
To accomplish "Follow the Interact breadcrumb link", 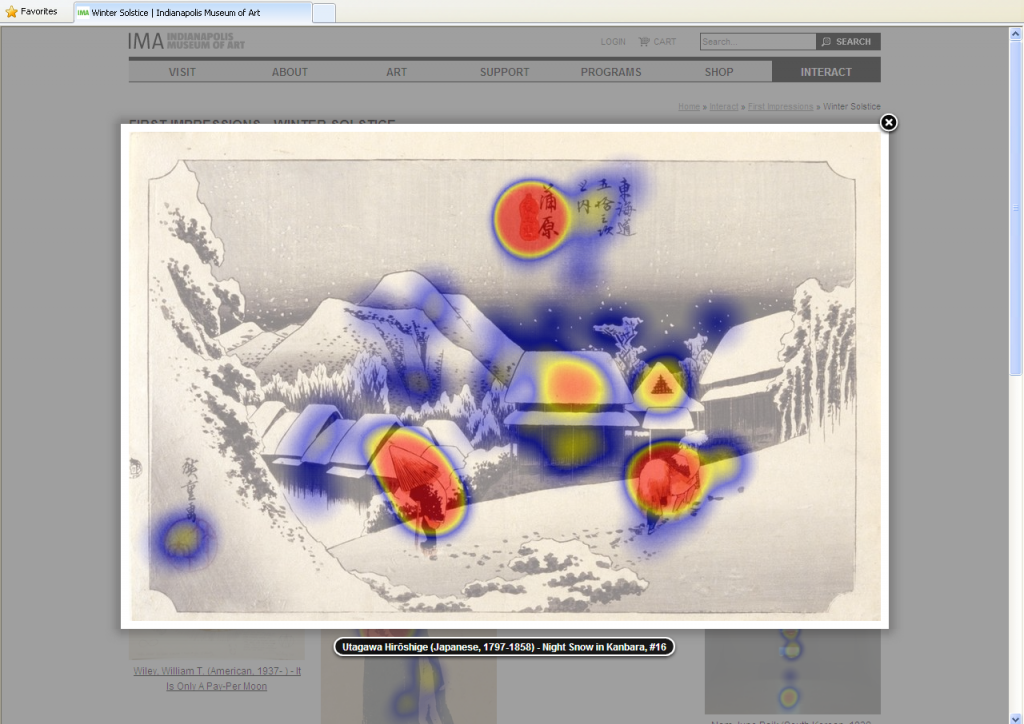I will click(x=724, y=106).
